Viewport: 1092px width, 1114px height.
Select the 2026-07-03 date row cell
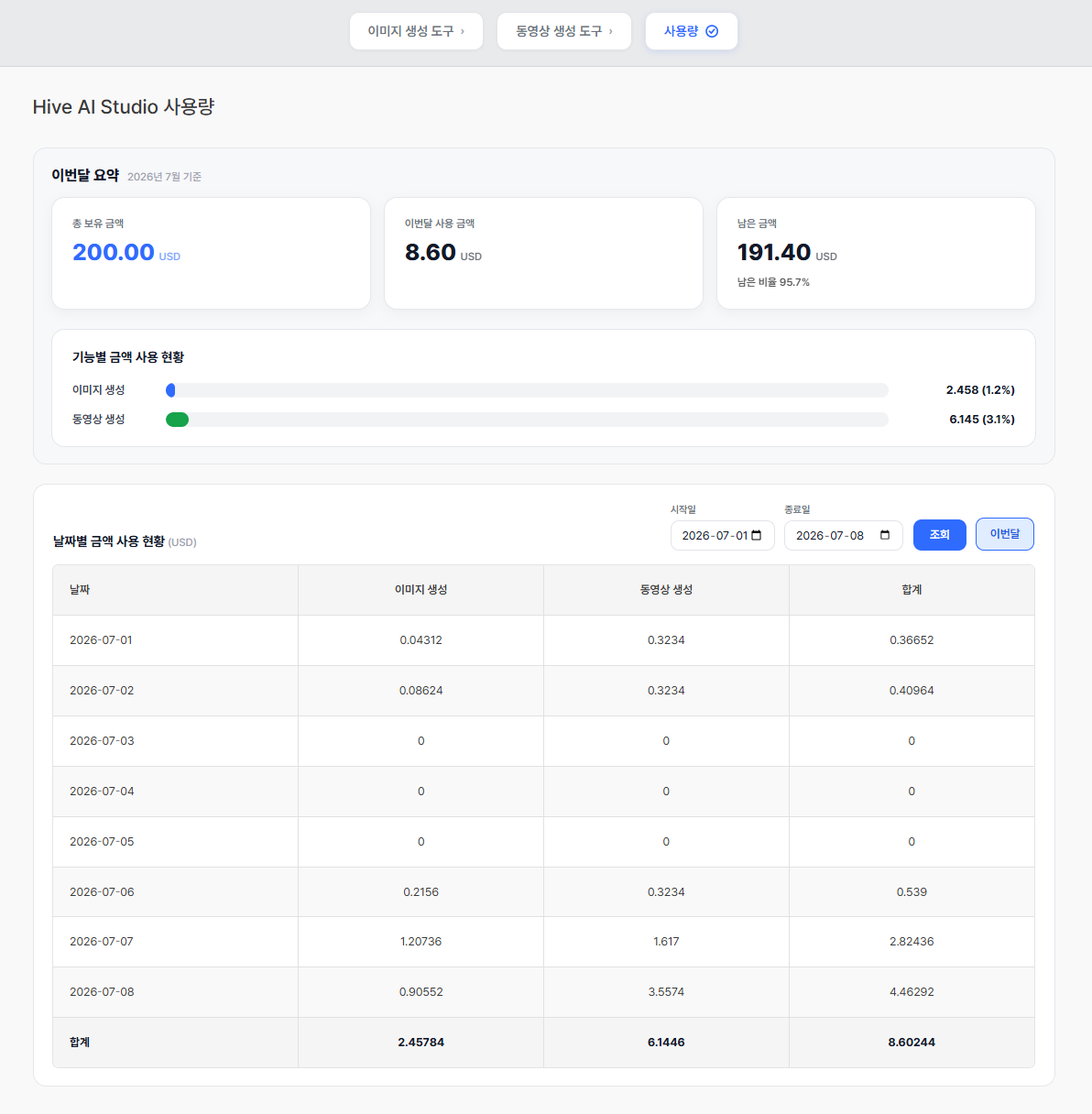[175, 741]
